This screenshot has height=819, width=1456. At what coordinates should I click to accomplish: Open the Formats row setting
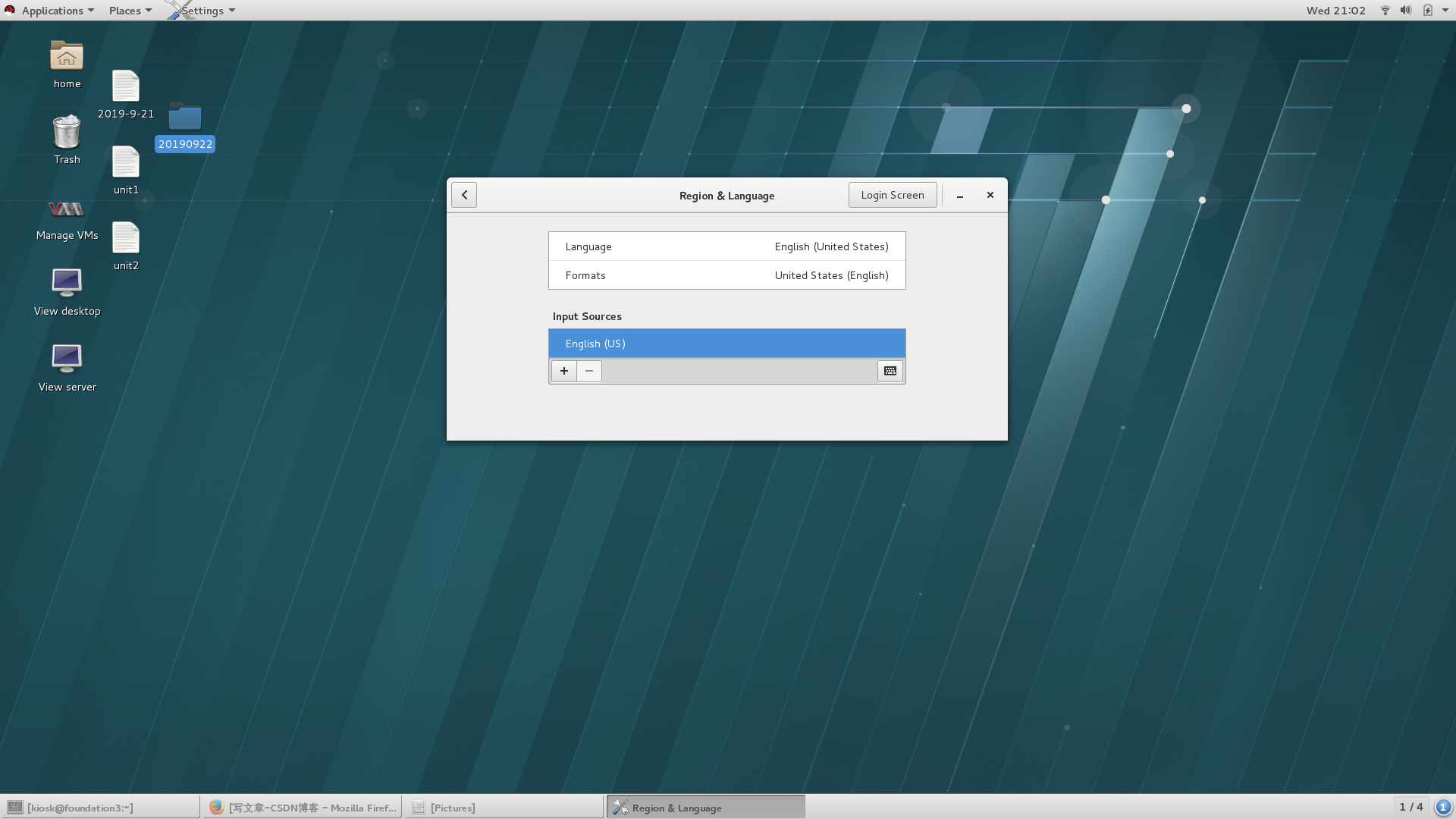click(x=726, y=275)
